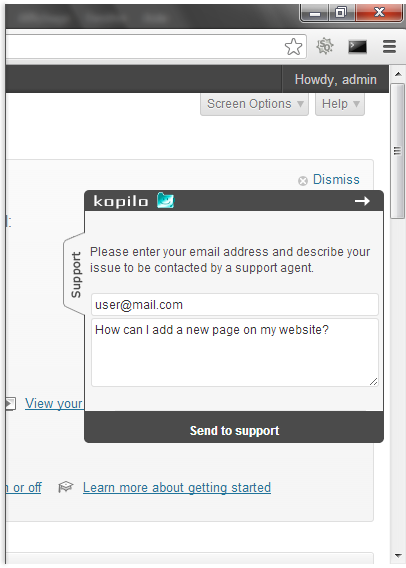Expand the Screen Options dropdown

coord(255,104)
